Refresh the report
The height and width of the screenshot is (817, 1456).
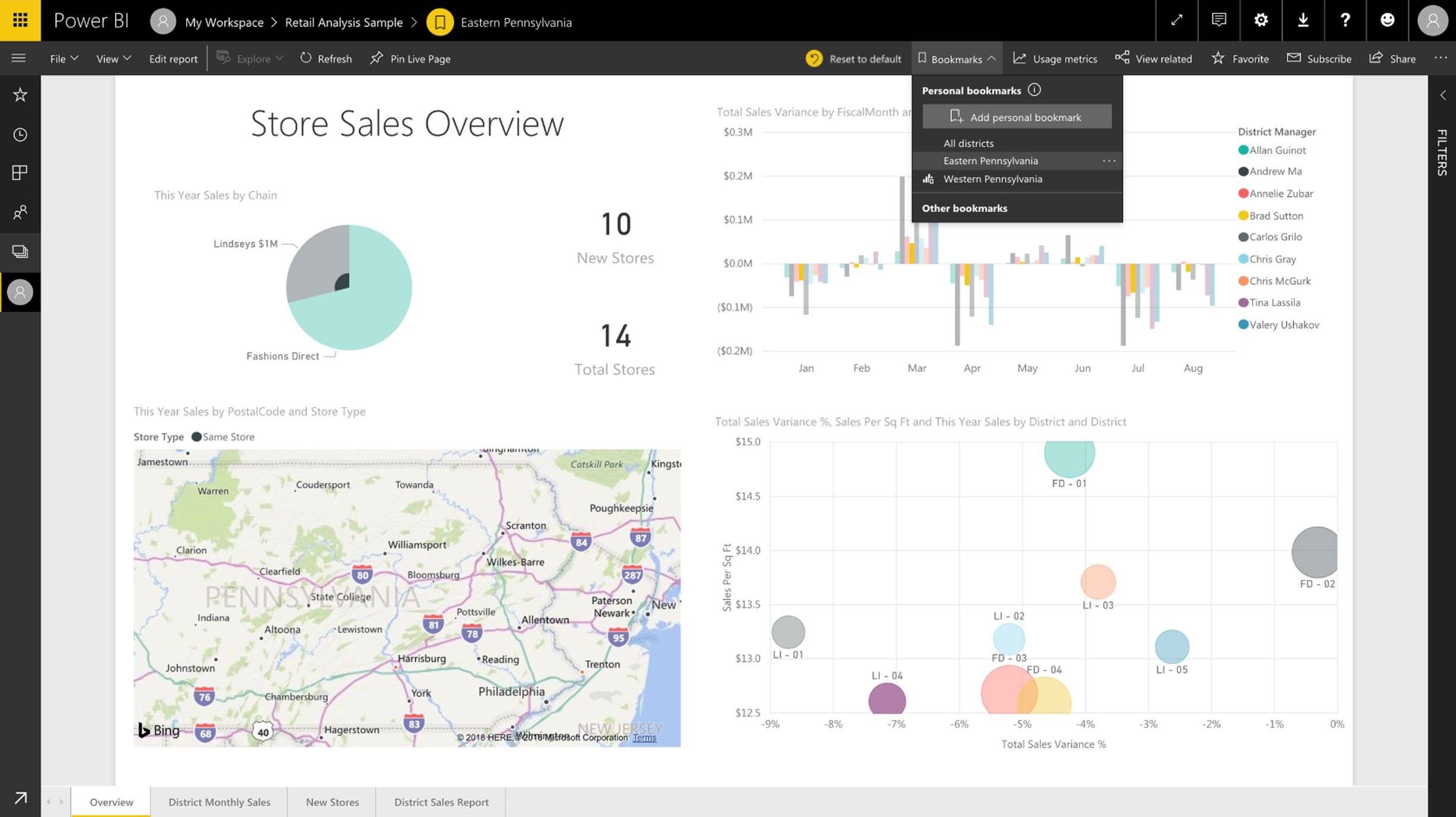tap(326, 58)
